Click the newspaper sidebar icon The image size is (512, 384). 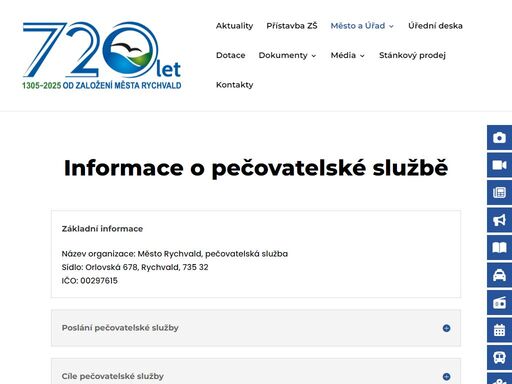click(499, 192)
